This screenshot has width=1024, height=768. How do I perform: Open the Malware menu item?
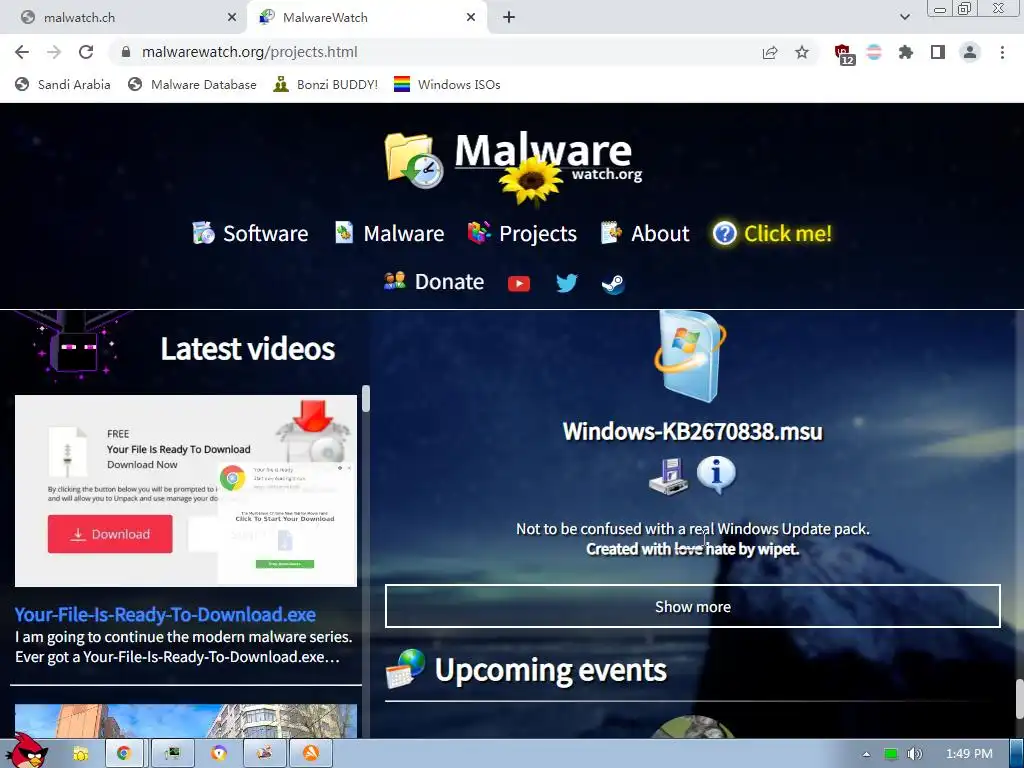[x=389, y=233]
